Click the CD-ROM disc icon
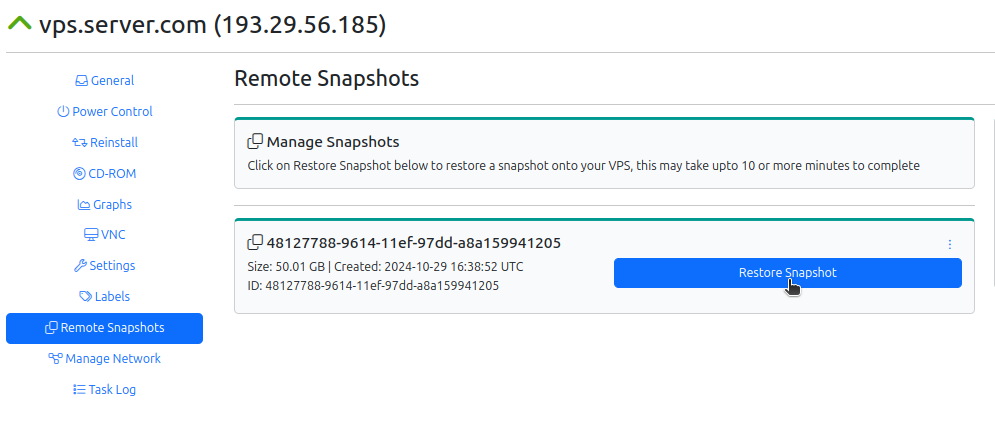 79,174
